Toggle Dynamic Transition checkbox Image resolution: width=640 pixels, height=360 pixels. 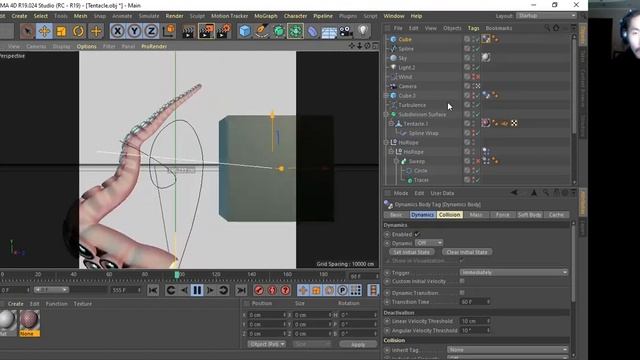coord(462,293)
